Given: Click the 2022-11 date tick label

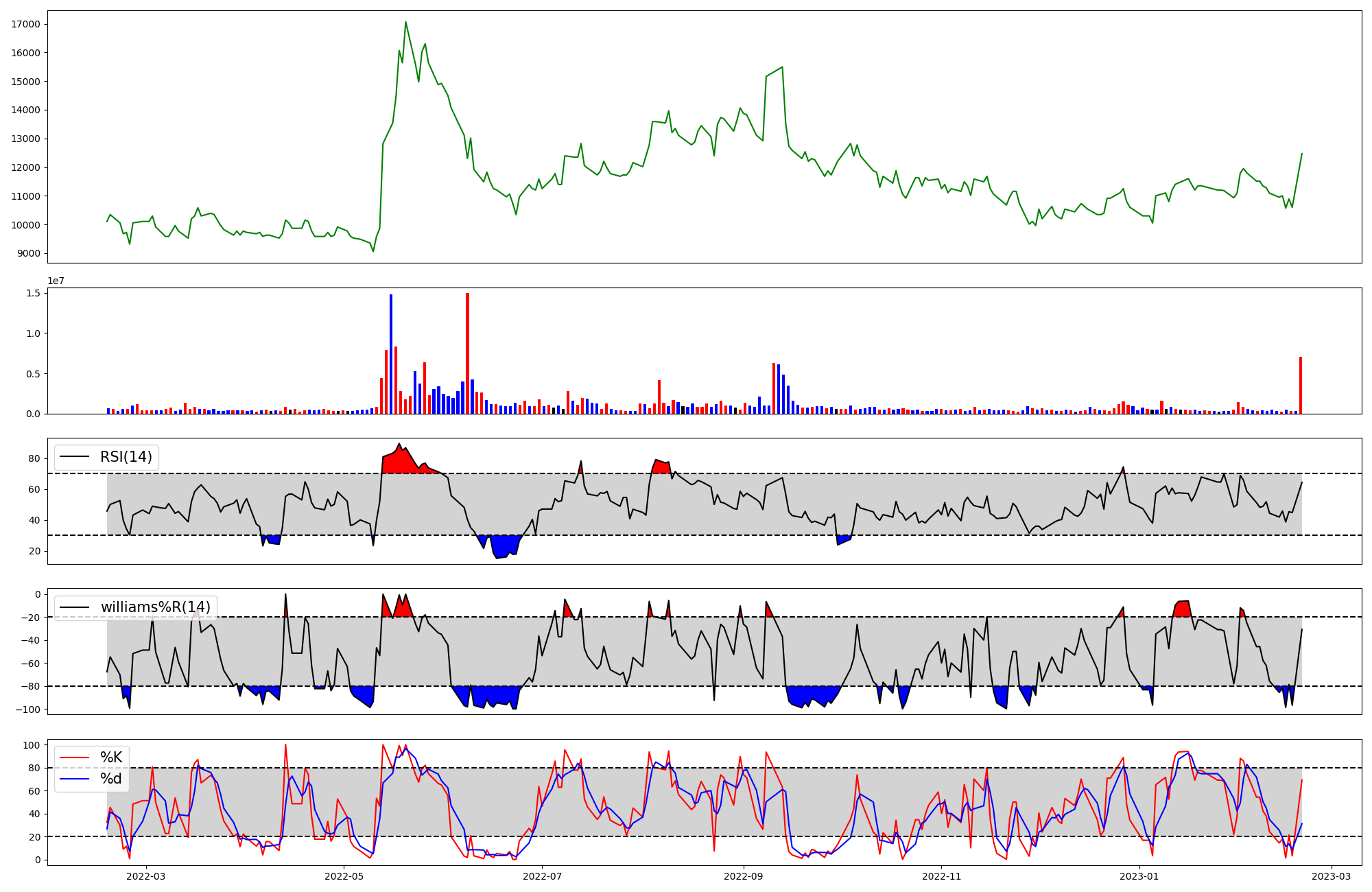Looking at the screenshot, I should tap(941, 876).
